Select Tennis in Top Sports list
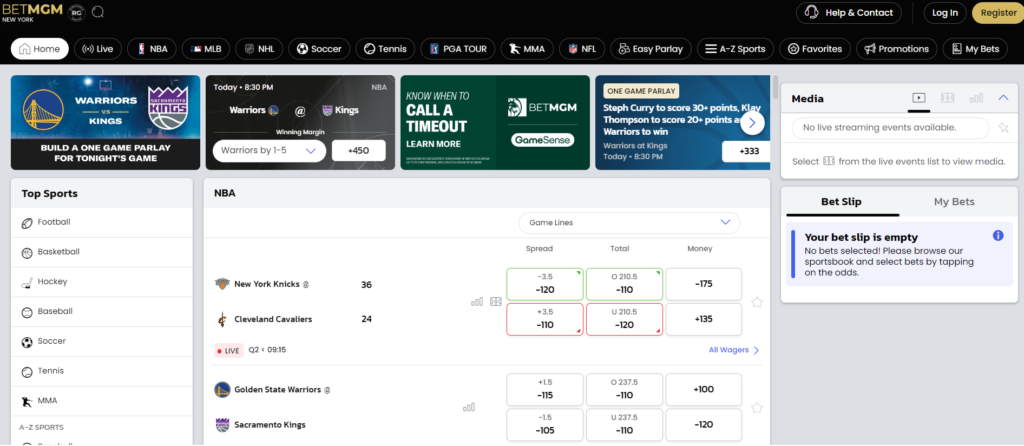Image resolution: width=1024 pixels, height=446 pixels. click(102, 372)
